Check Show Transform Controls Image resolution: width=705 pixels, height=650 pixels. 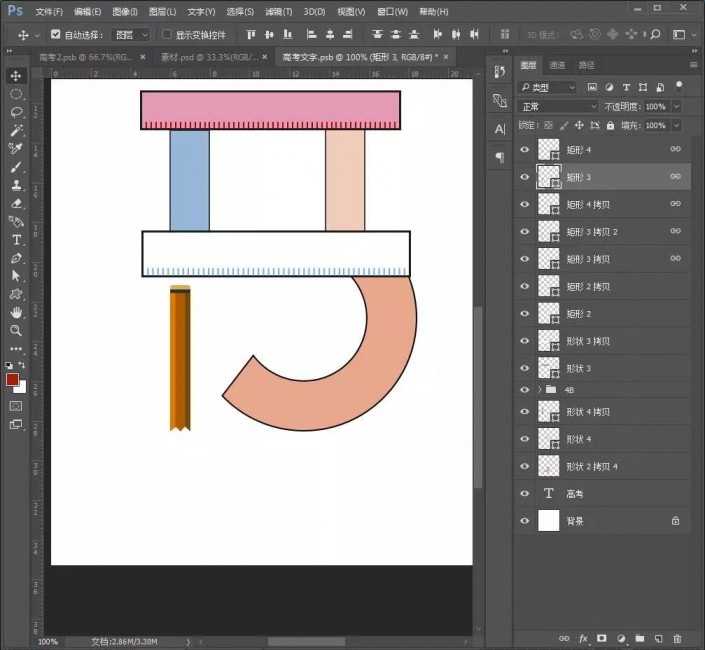[x=167, y=34]
